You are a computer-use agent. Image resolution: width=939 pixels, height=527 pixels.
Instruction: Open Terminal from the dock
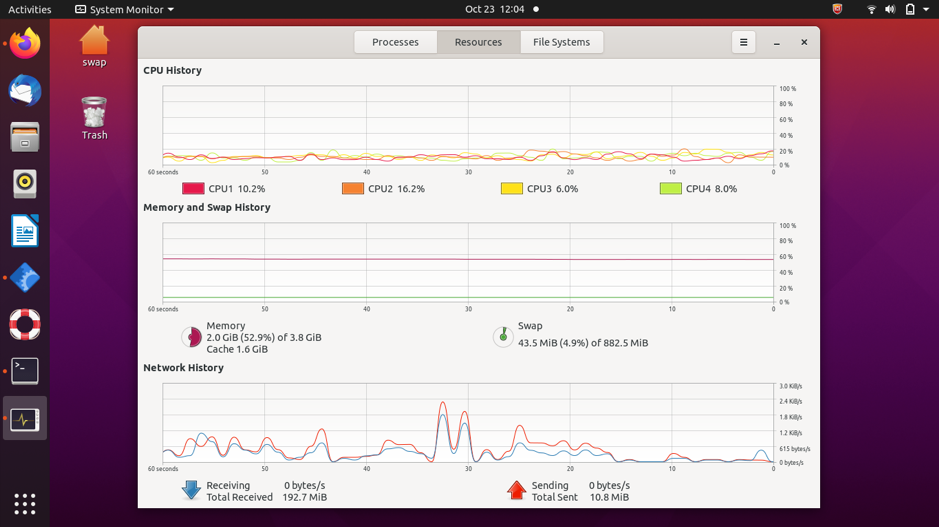[x=25, y=371]
